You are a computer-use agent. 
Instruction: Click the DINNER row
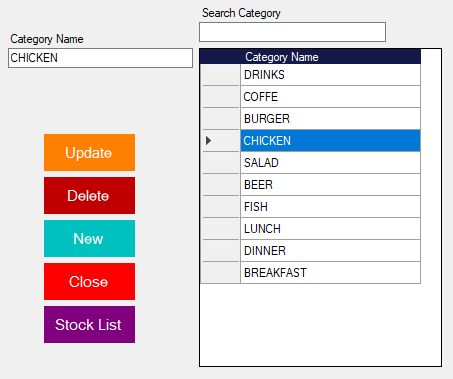pyautogui.click(x=330, y=251)
